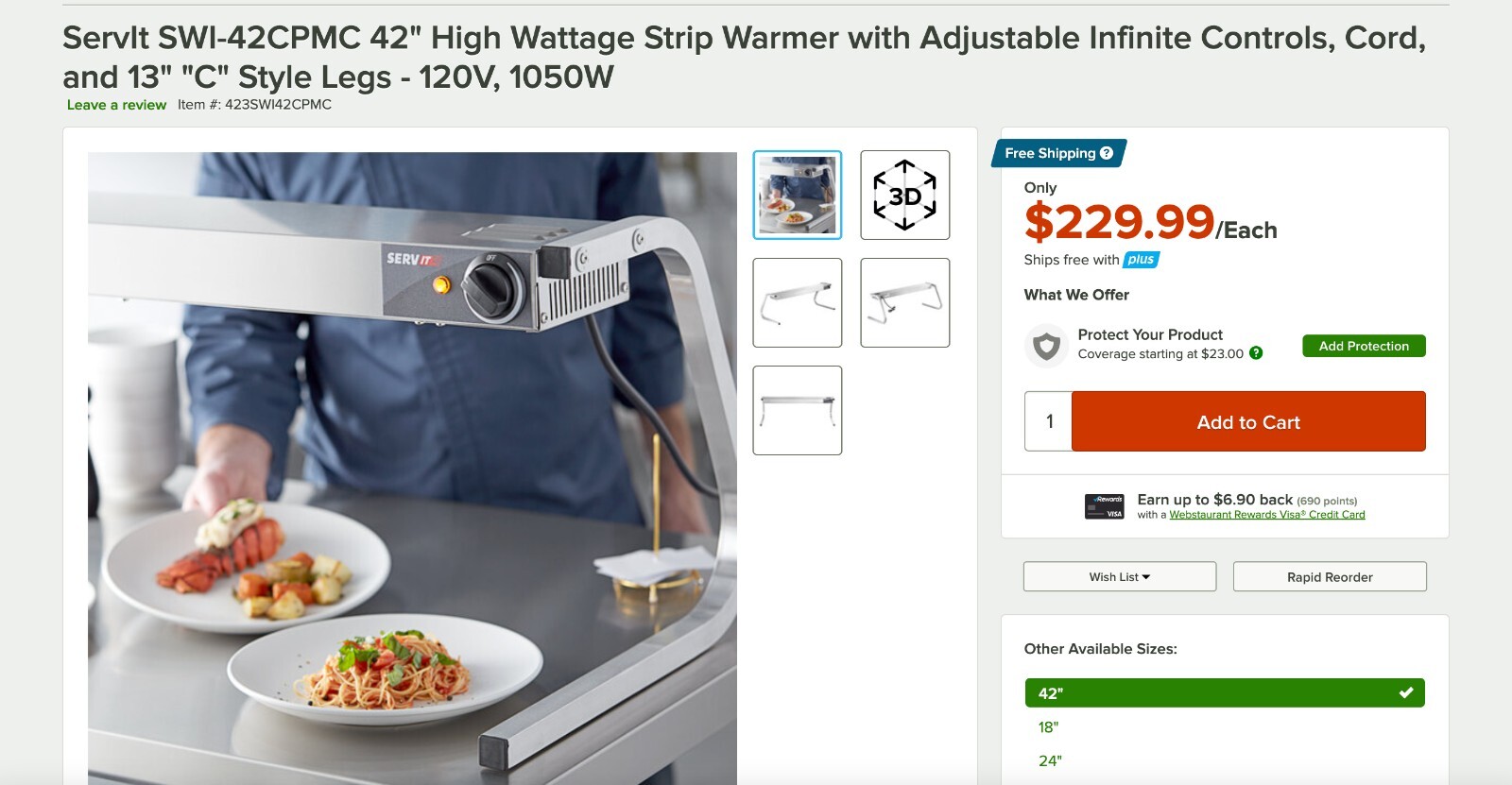Image resolution: width=1512 pixels, height=785 pixels.
Task: Click the coverage info question mark icon
Action: 1256,353
